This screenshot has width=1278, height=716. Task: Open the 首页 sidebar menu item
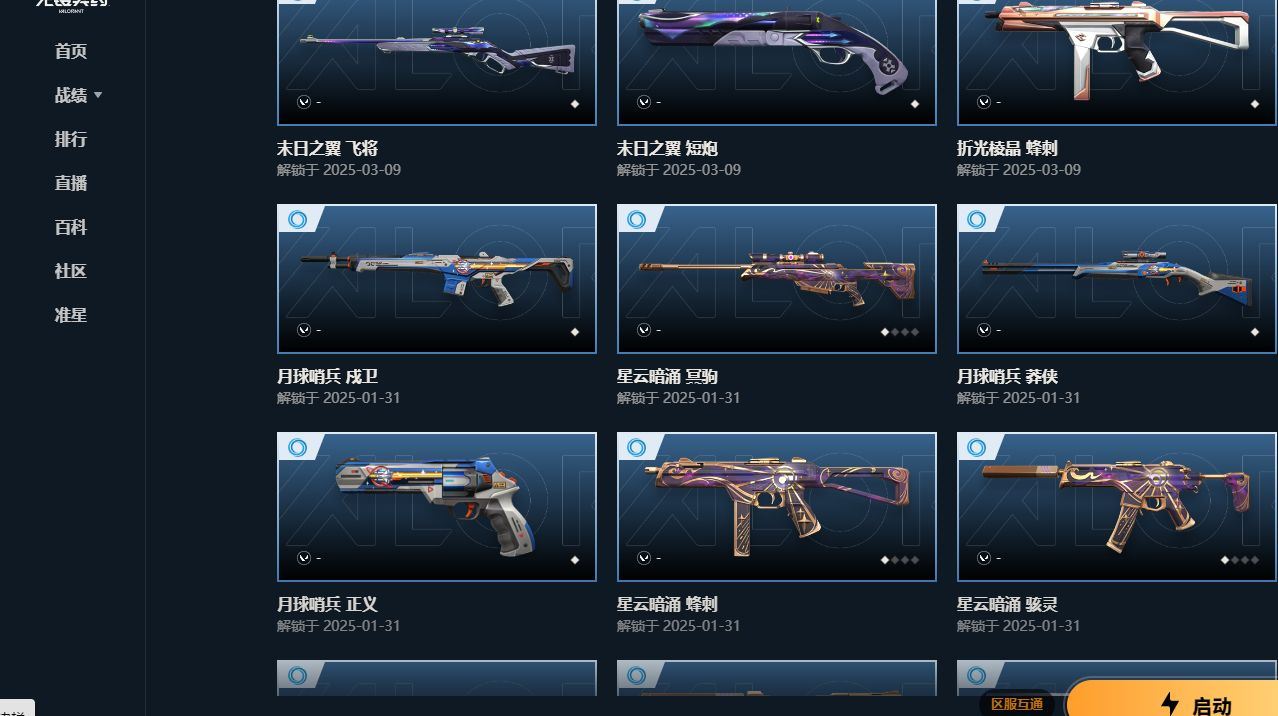click(71, 52)
